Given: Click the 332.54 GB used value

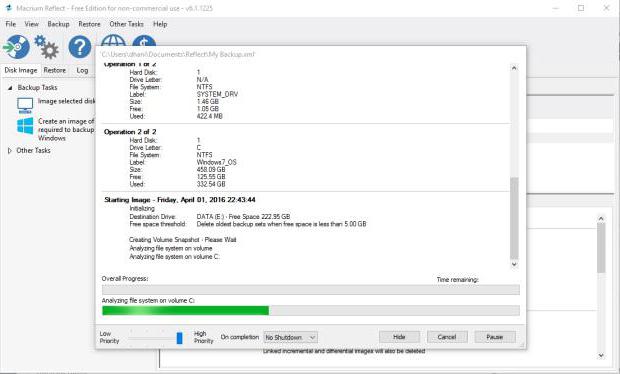Looking at the screenshot, I should pyautogui.click(x=211, y=184).
